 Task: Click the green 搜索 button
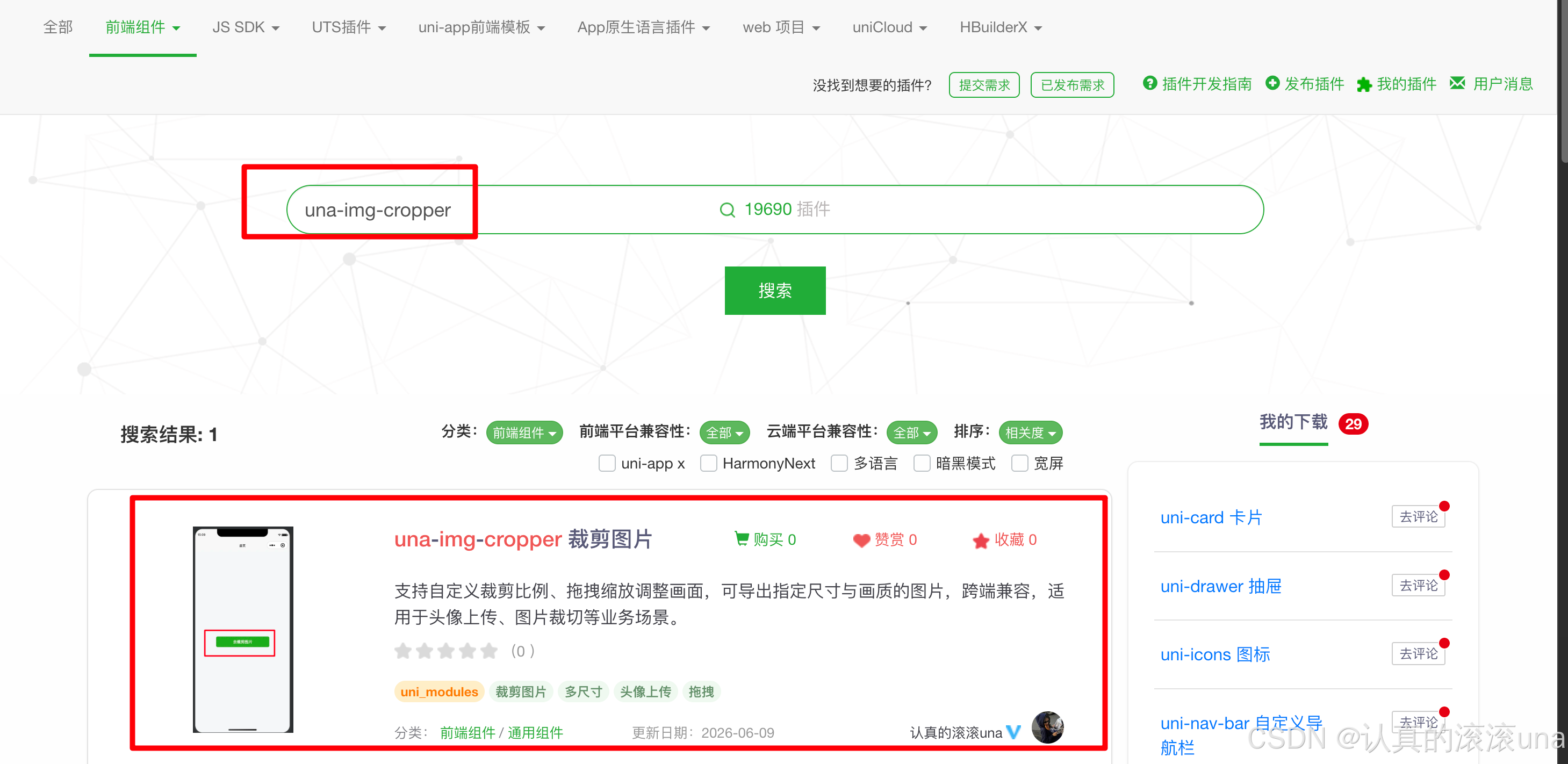775,290
